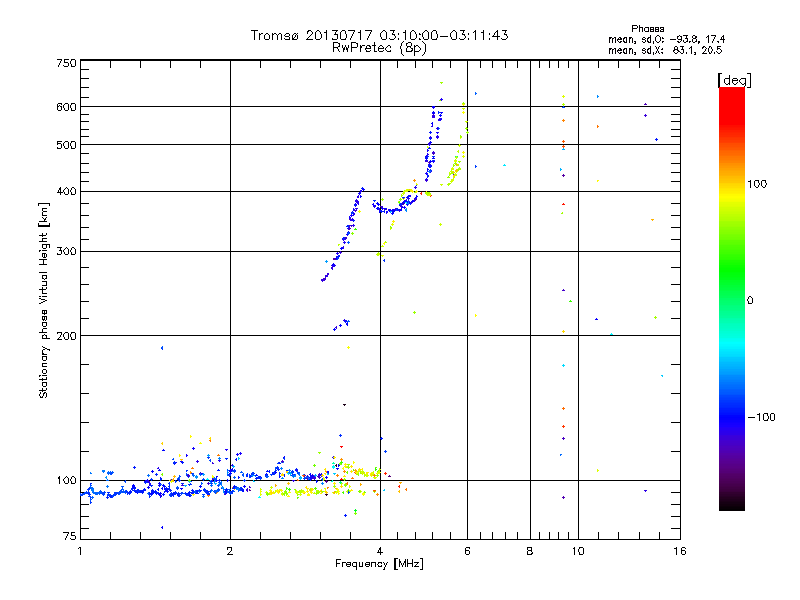Click the "Frequency [MHz]" axis label
Screen dimensions: 800x600
(x=379, y=564)
